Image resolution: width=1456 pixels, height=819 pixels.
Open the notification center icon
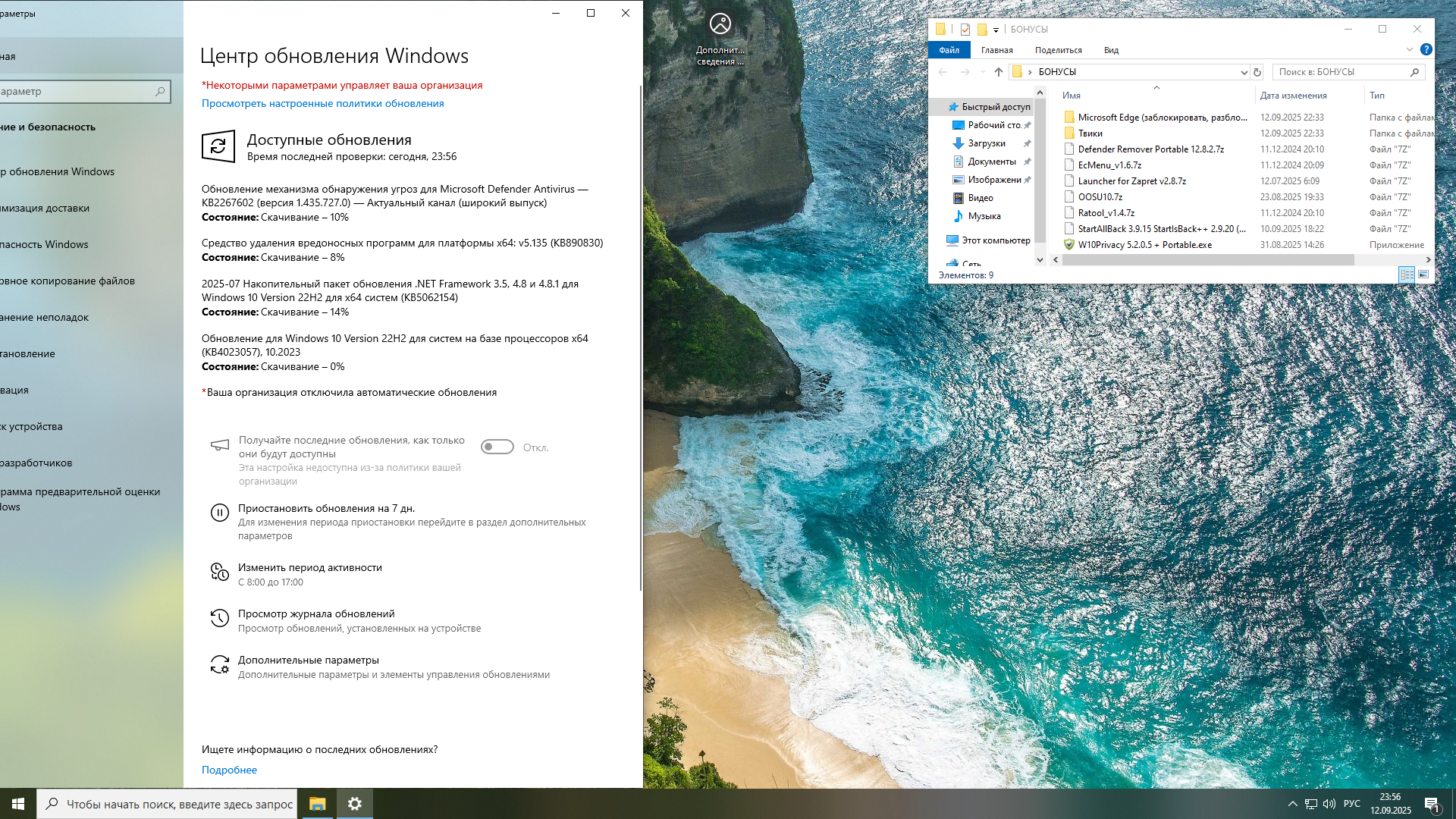1432,804
